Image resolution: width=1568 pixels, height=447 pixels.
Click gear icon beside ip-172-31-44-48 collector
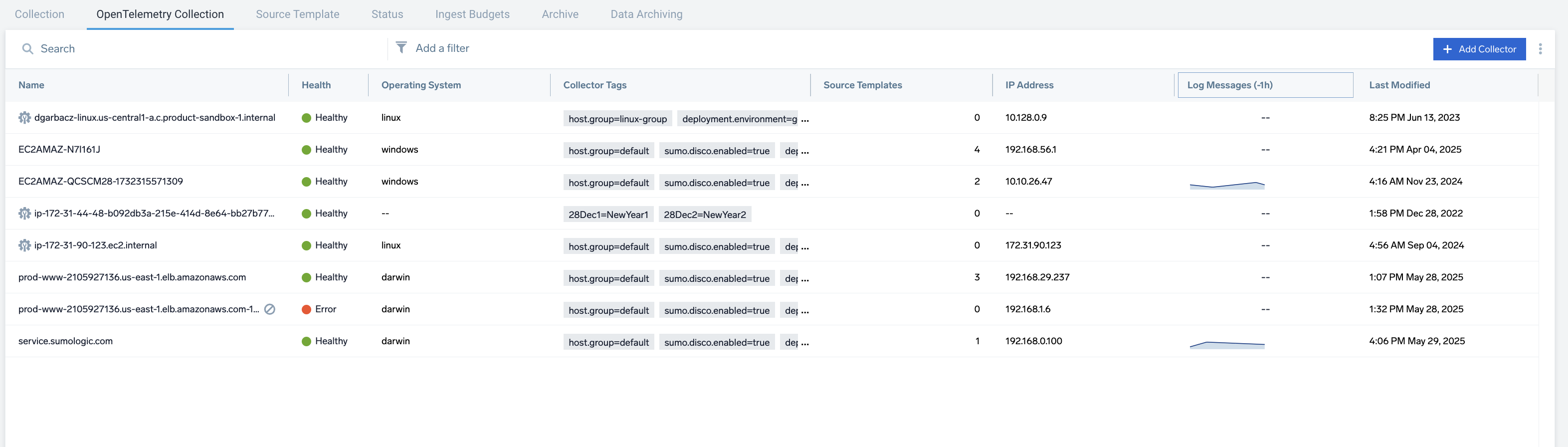(24, 213)
